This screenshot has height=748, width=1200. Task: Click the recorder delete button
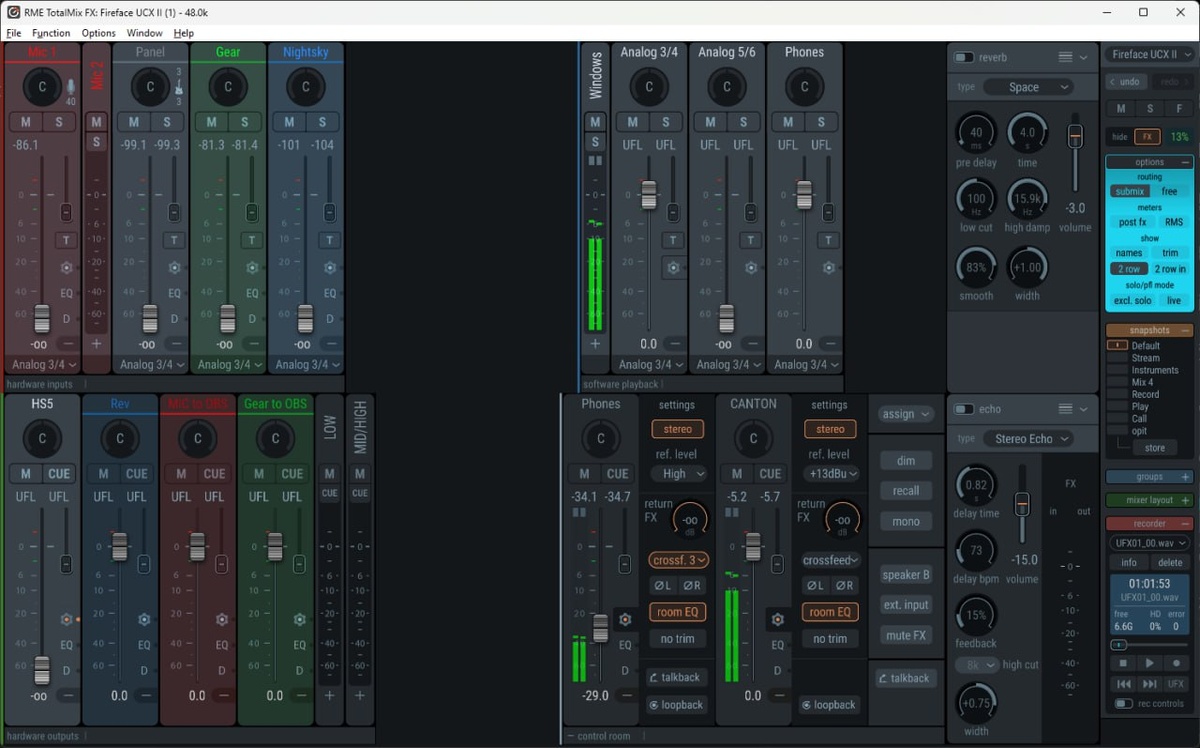(1170, 562)
